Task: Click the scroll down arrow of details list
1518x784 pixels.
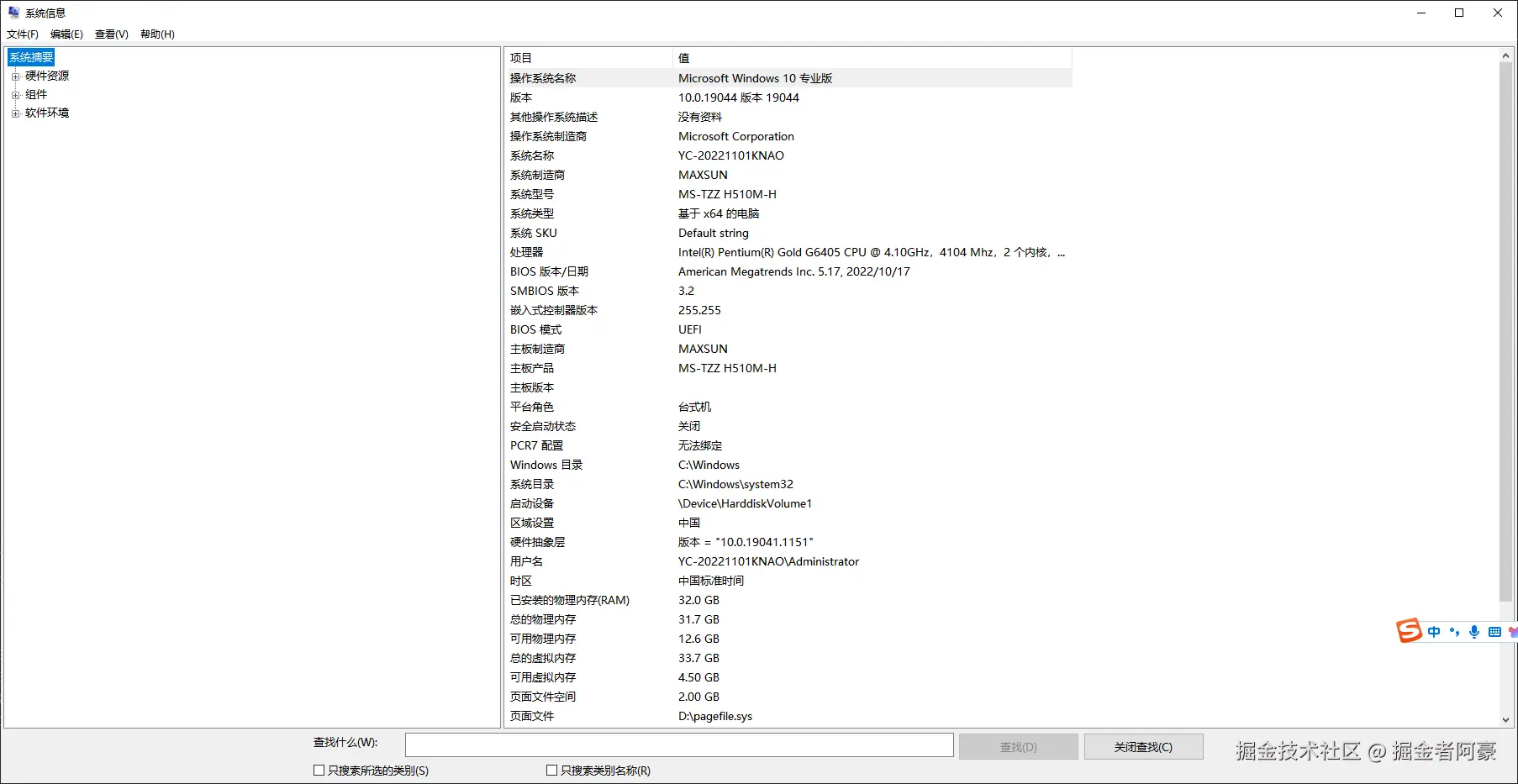Action: pos(1505,720)
